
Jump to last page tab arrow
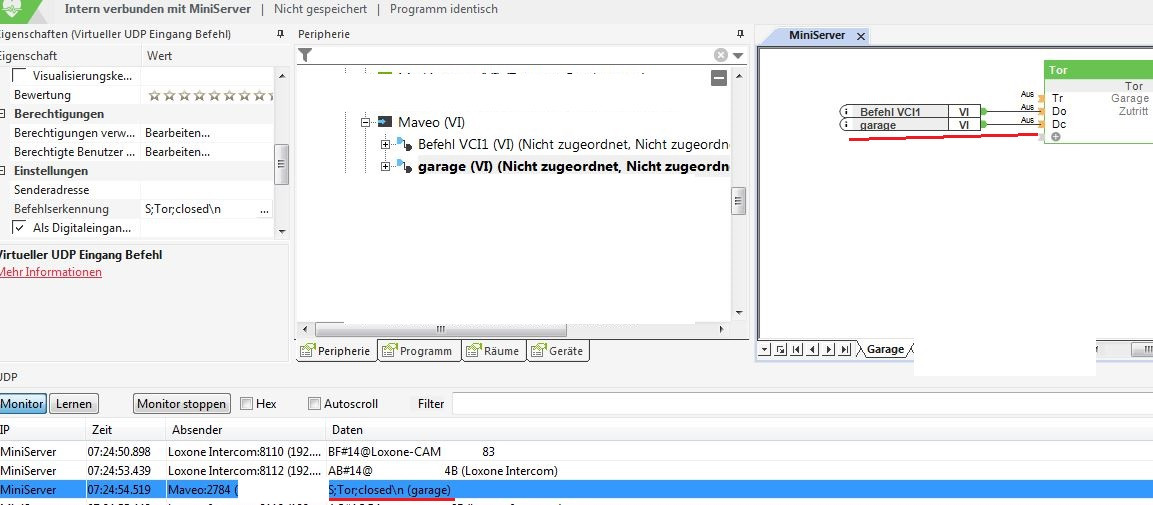[845, 350]
